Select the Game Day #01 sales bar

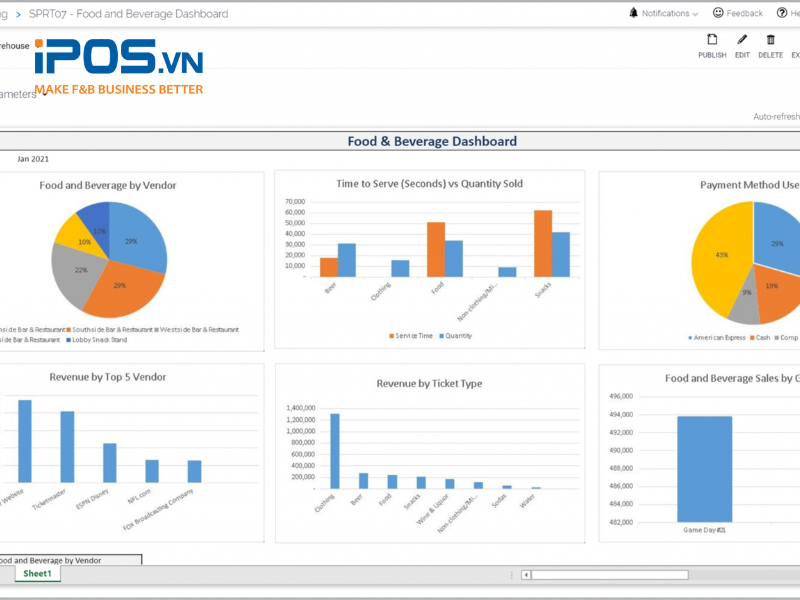click(705, 468)
